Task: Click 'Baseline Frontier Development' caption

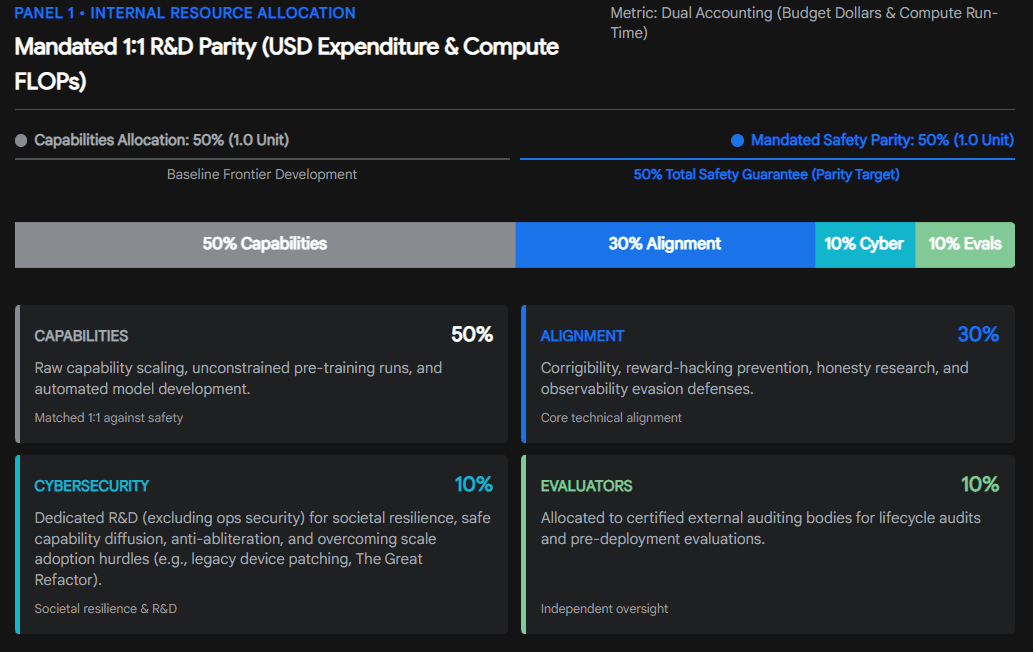Action: [262, 175]
